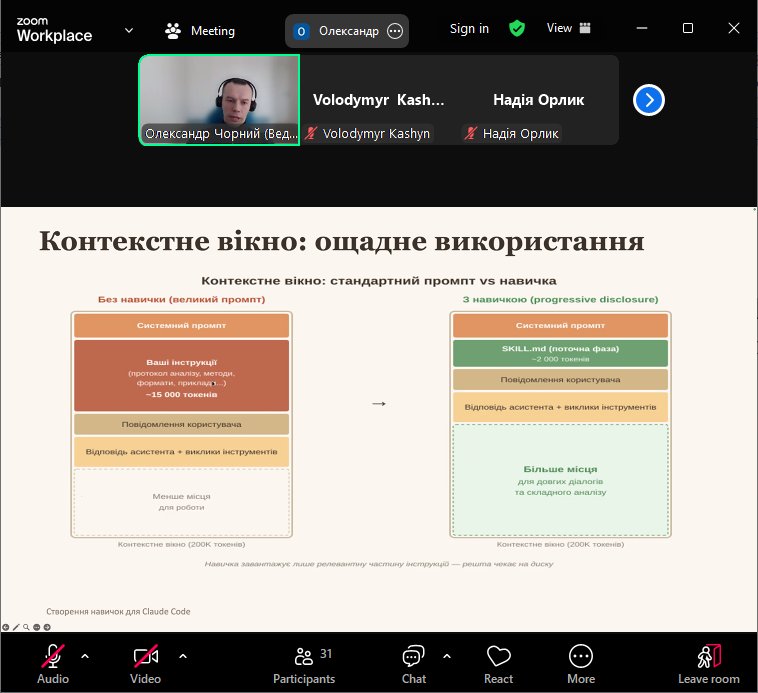Open the View layout menu

pyautogui.click(x=568, y=29)
